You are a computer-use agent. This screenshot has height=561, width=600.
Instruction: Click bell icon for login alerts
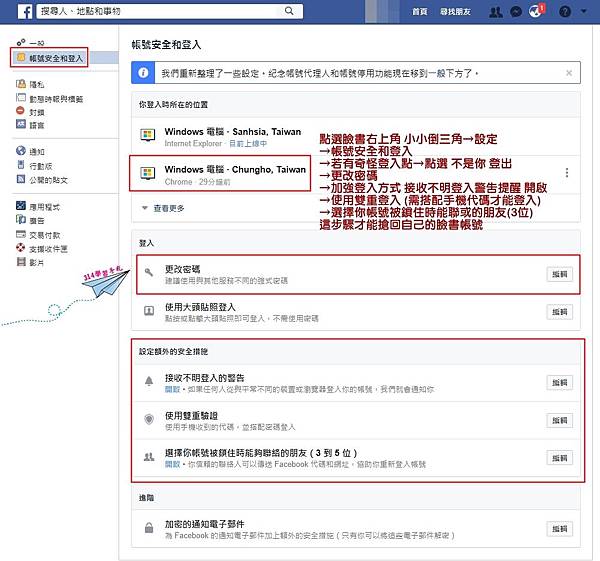149,381
